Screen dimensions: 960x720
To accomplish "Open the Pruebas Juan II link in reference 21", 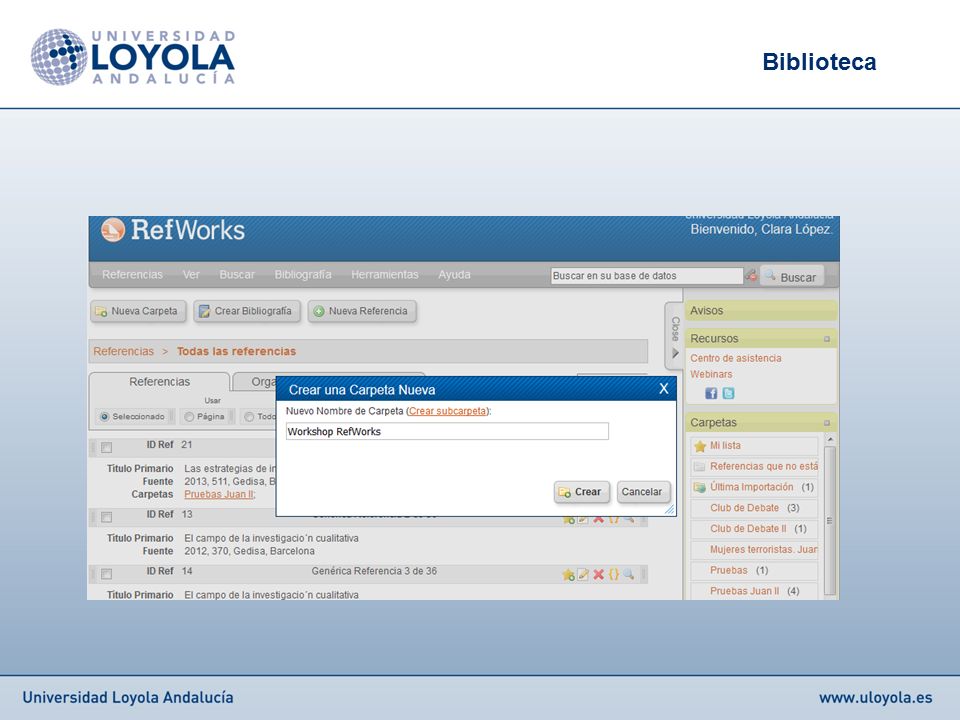I will (219, 494).
